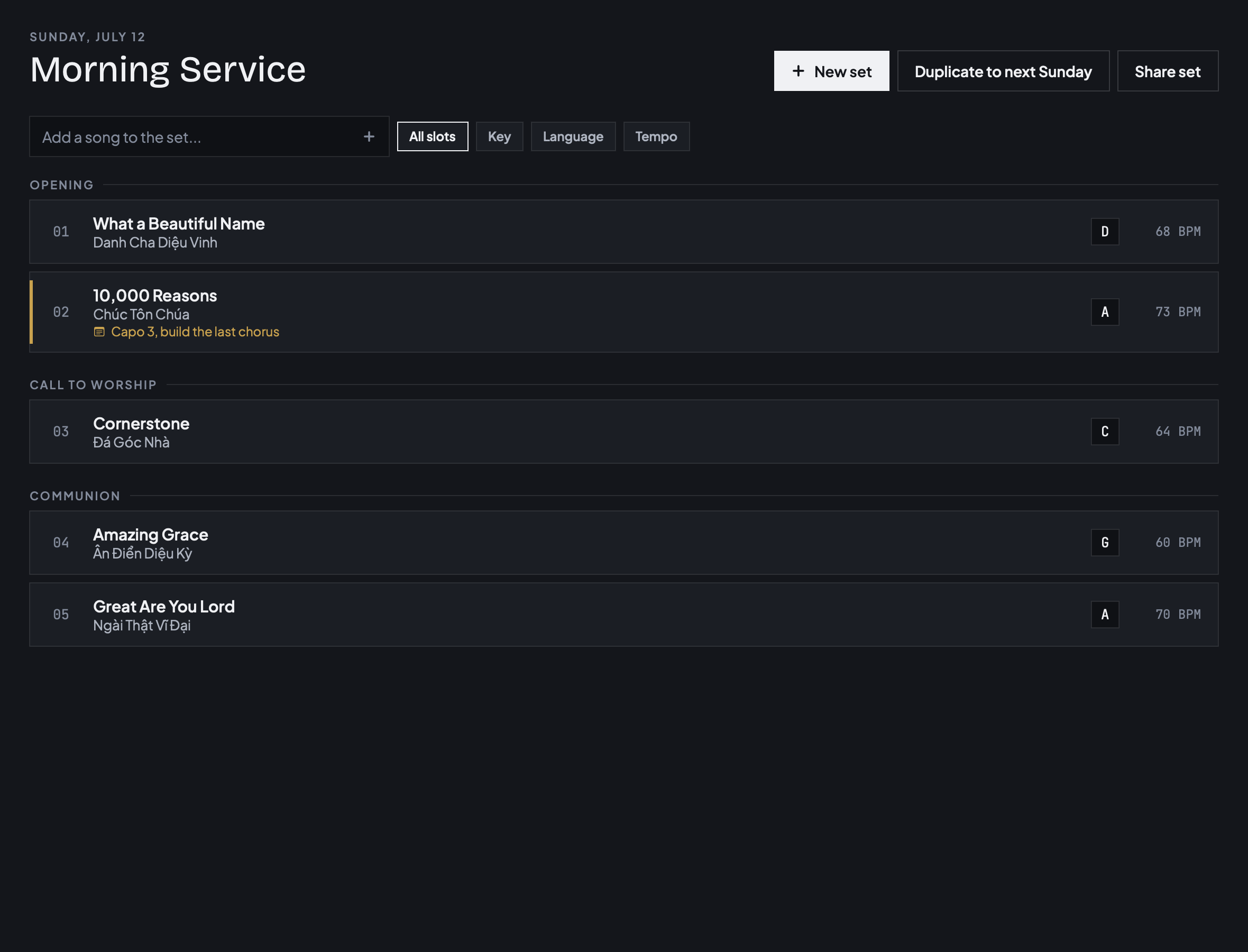This screenshot has height=952, width=1248.
Task: Click the A key badge of 10,000 Reasons
Action: (1104, 312)
